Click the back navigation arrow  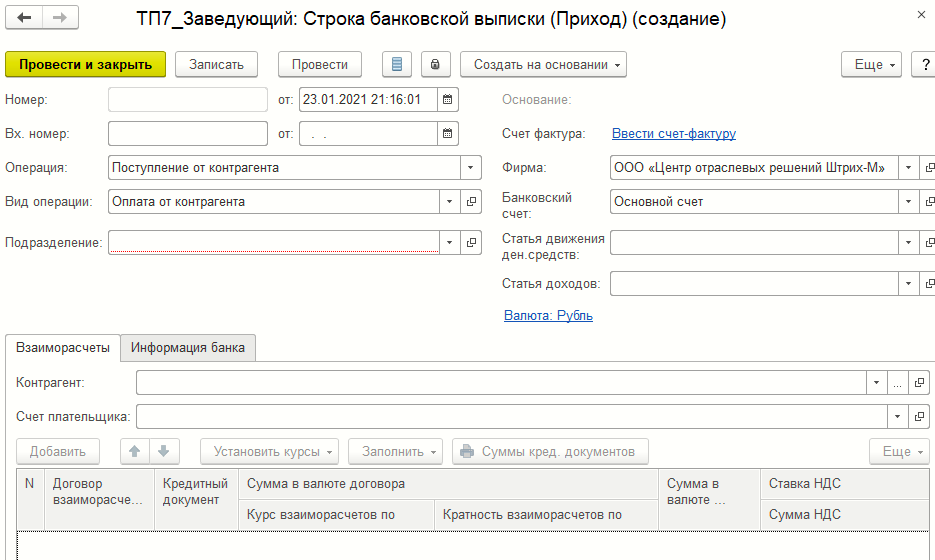coord(24,19)
